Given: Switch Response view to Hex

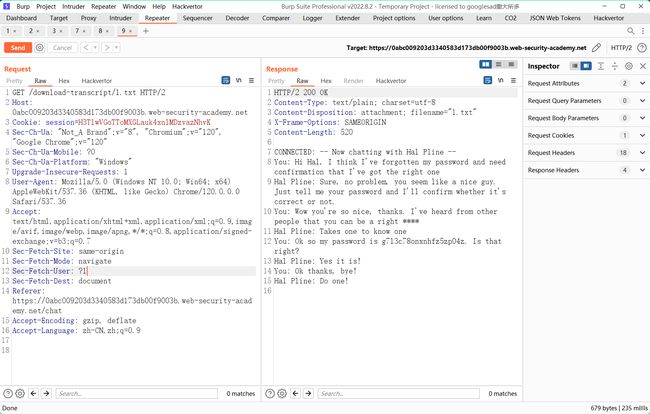Looking at the screenshot, I should [x=326, y=81].
